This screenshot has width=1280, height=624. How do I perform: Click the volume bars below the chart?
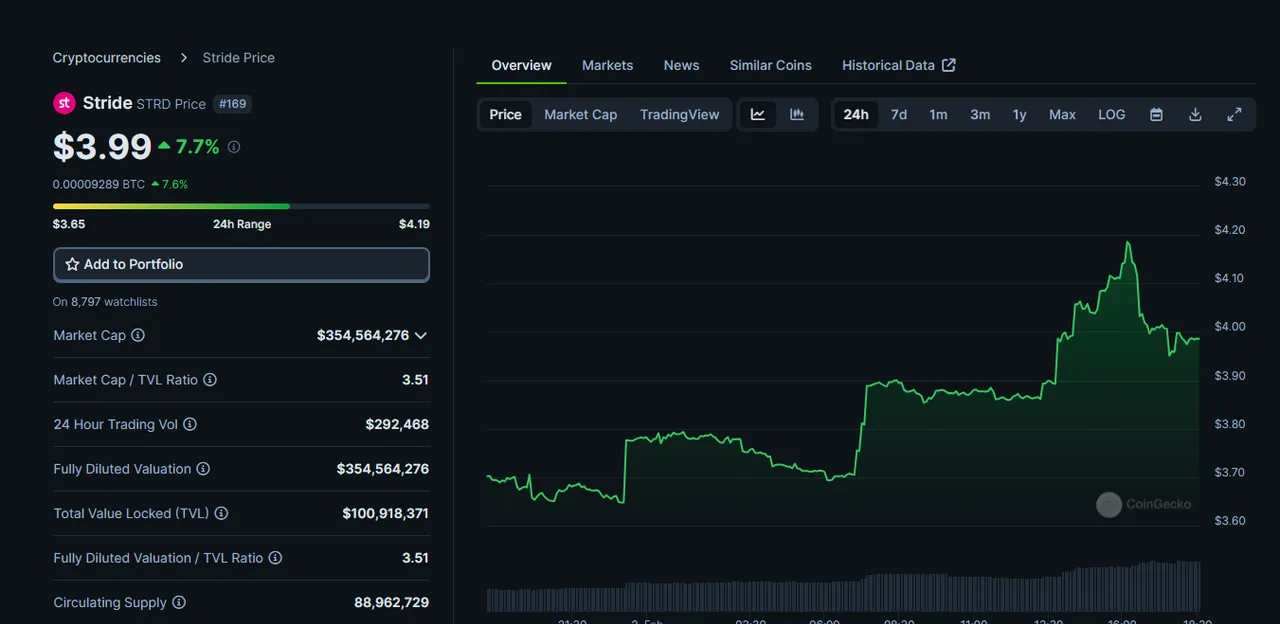click(843, 587)
